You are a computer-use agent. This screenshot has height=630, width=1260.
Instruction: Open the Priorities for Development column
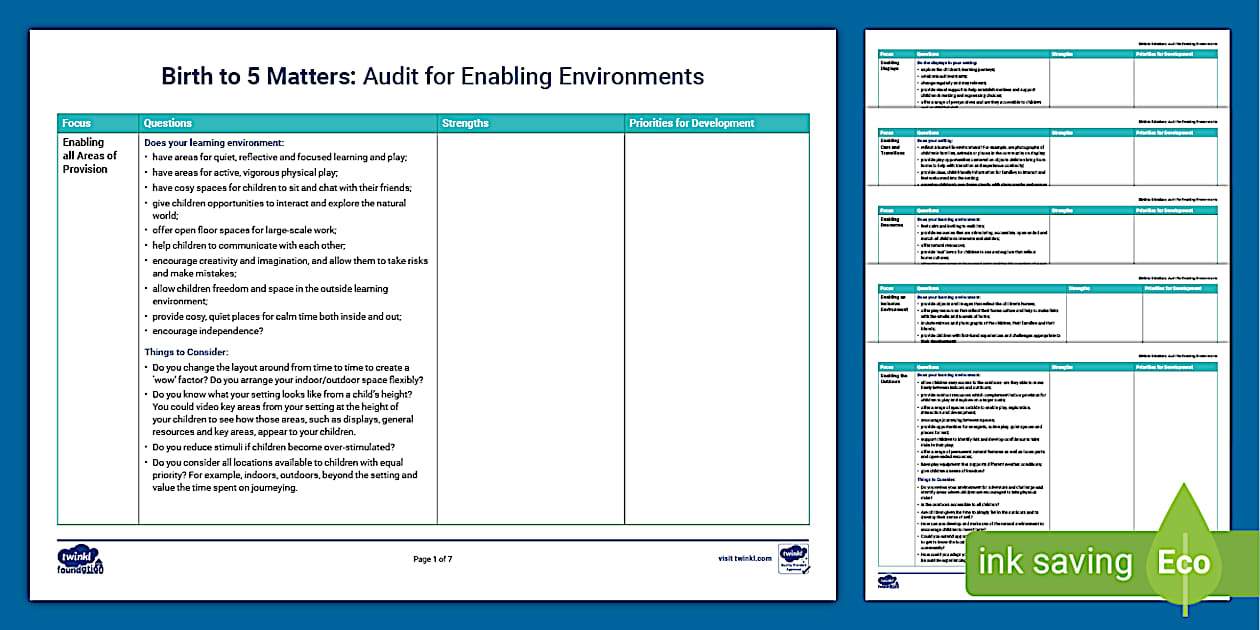[x=692, y=123]
